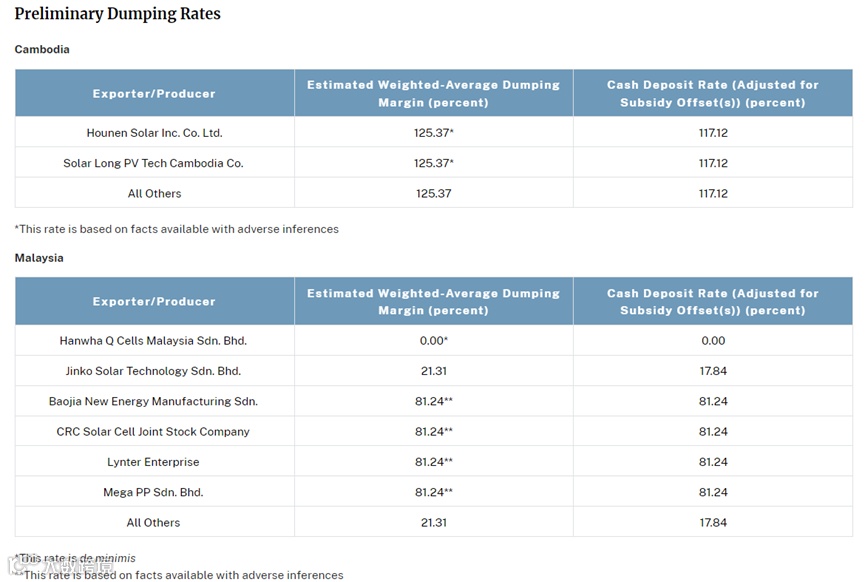
Task: Click the 81.24** margin for CRC Solar Cell
Action: click(x=434, y=432)
